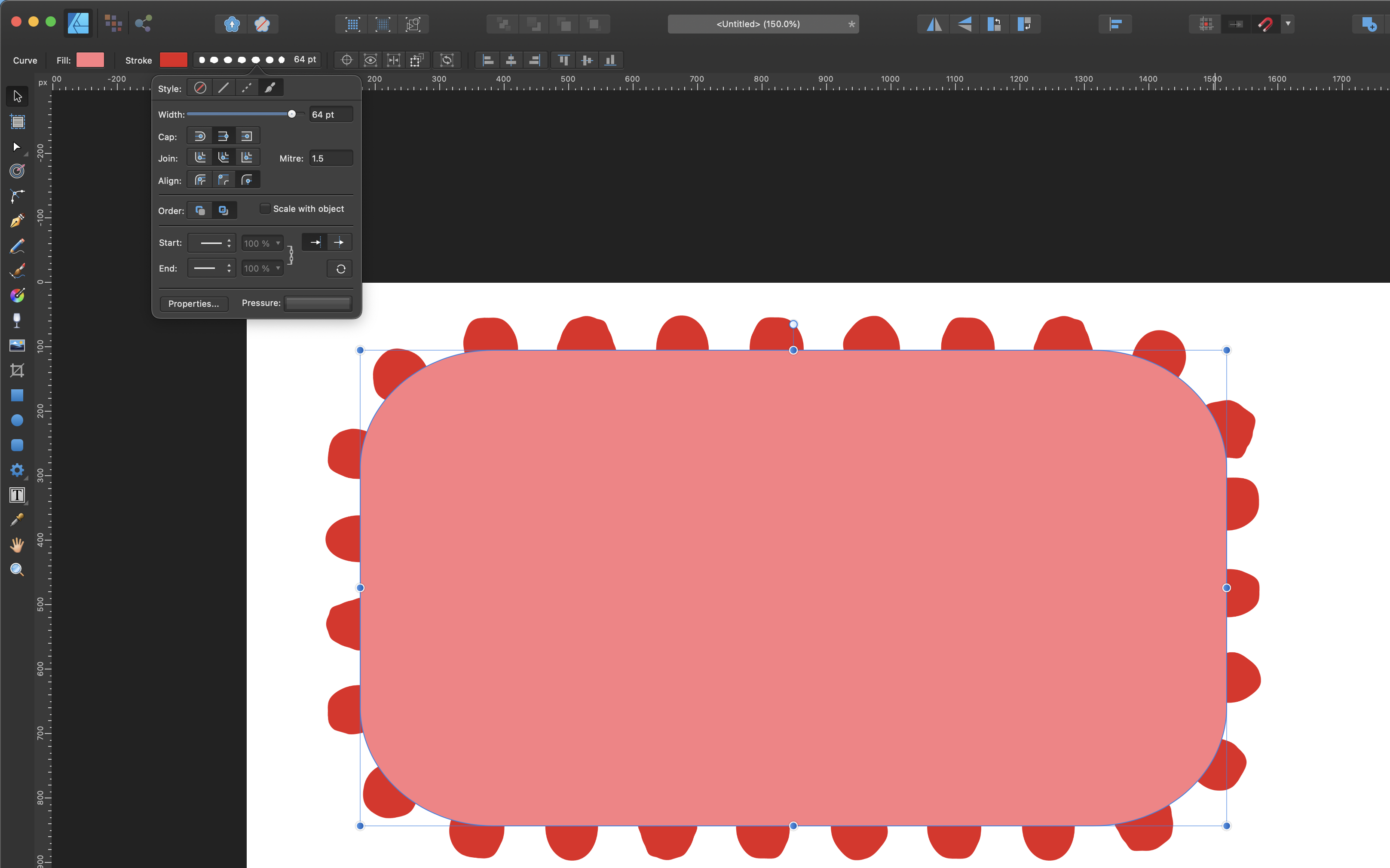
Task: Open End arrowhead size percentage dropdown
Action: click(x=262, y=268)
